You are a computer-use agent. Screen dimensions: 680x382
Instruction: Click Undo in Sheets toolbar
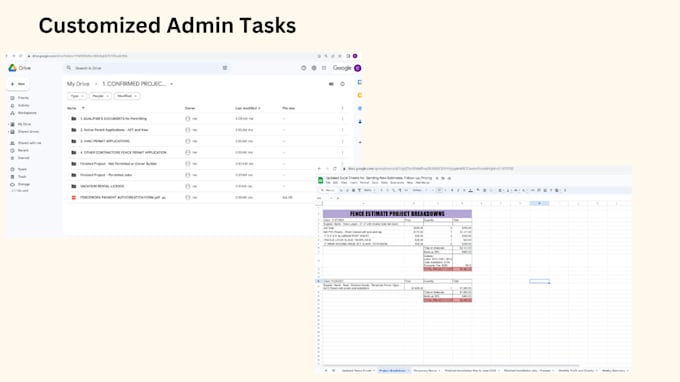coord(341,190)
